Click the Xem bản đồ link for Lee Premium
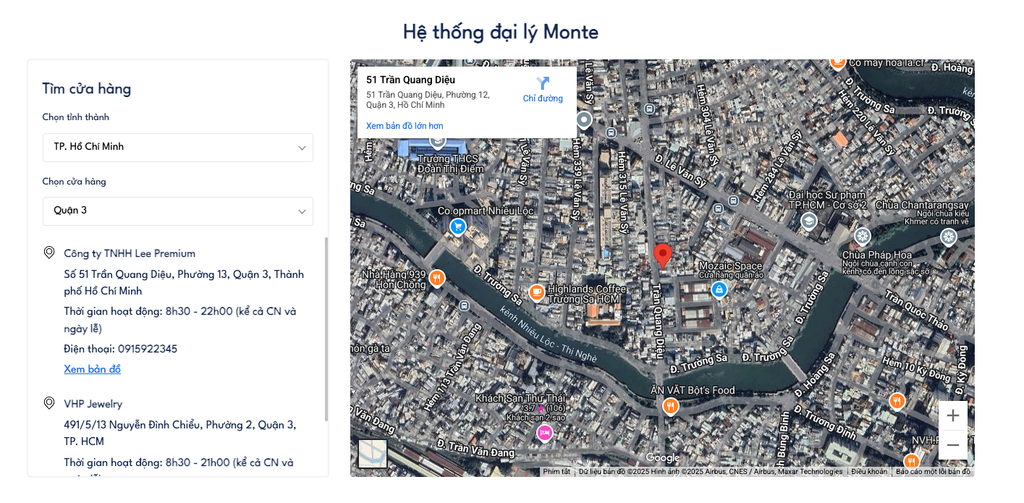Viewport: 1024px width, 503px height. tap(92, 369)
